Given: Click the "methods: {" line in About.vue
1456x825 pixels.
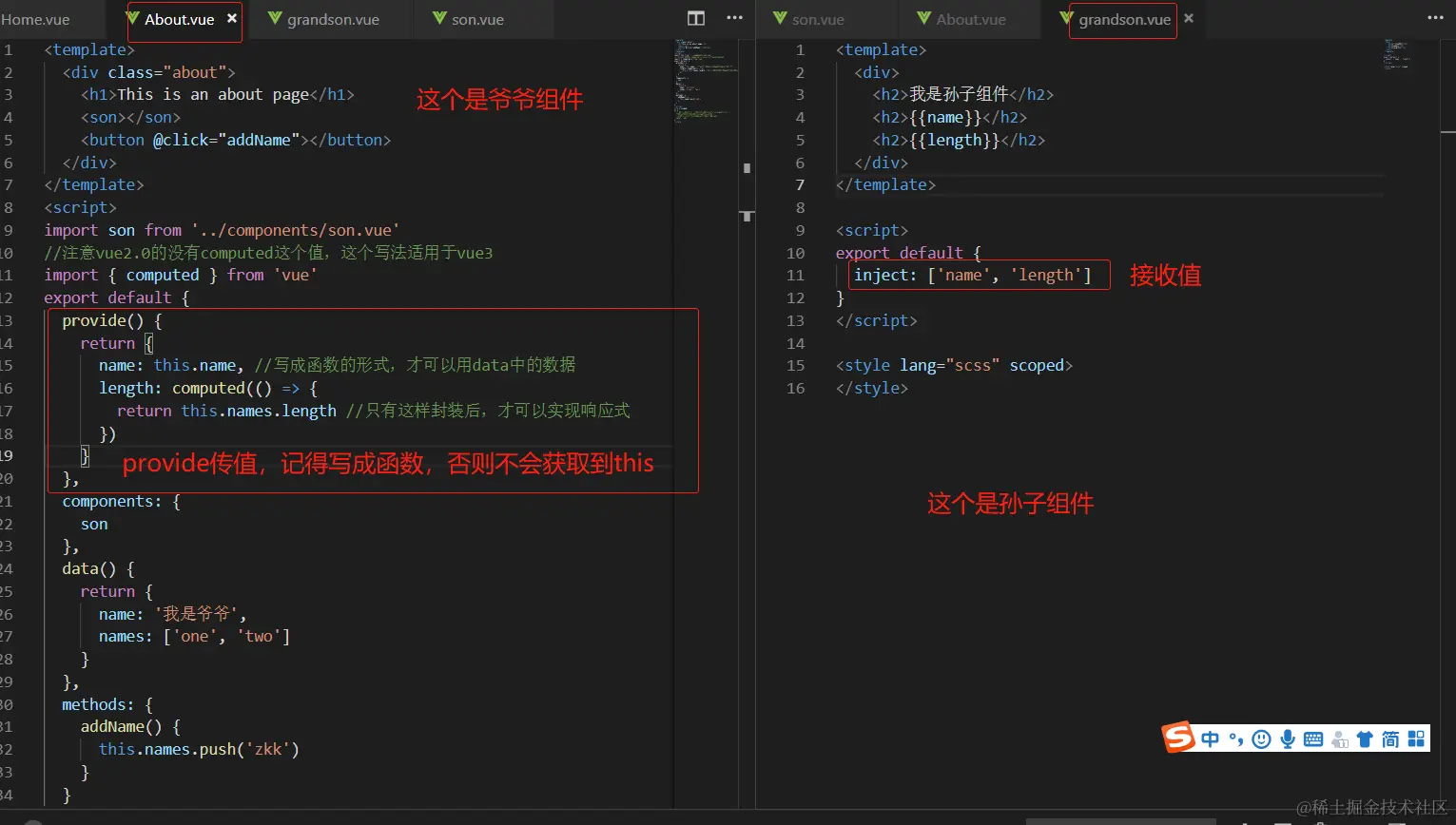Looking at the screenshot, I should point(107,705).
